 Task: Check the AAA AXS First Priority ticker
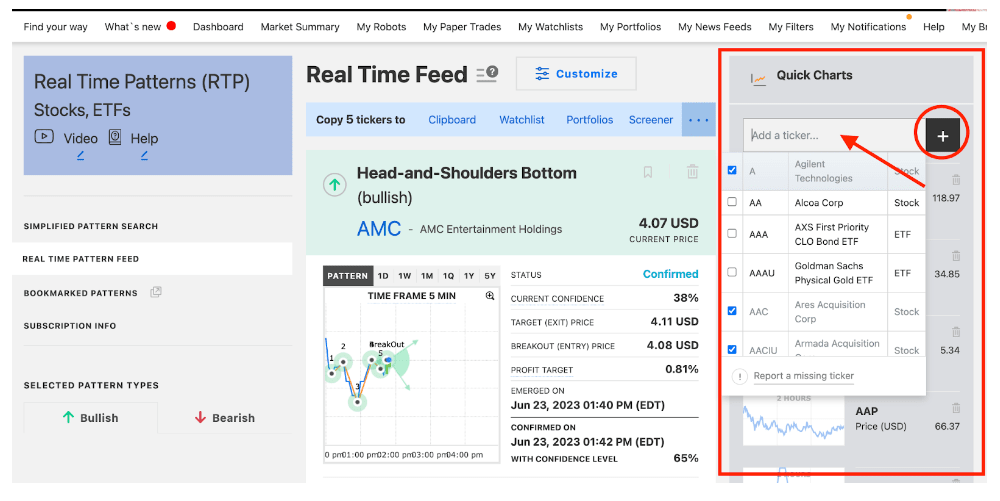tap(732, 233)
